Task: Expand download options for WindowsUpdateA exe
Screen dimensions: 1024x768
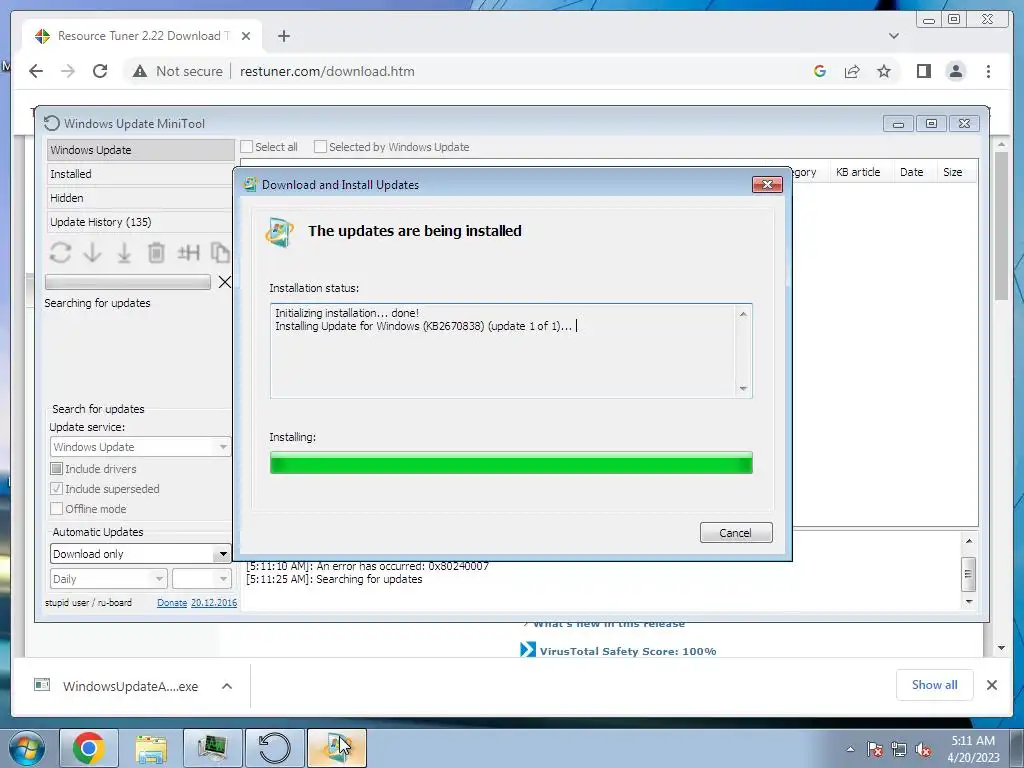Action: 227,686
